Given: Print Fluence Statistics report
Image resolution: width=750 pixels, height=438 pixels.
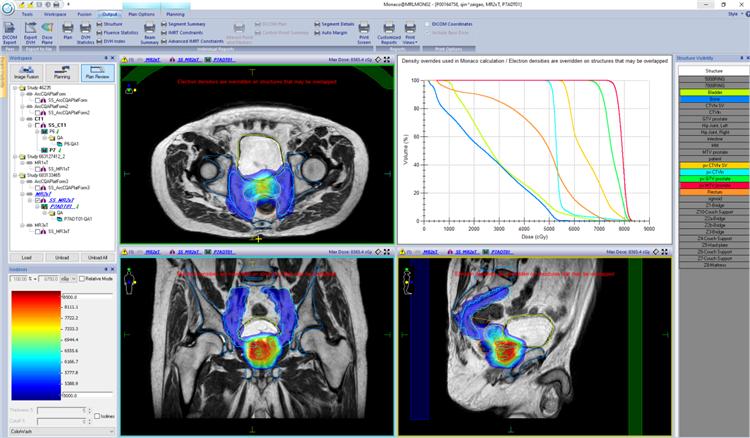Looking at the screenshot, I should (x=117, y=33).
